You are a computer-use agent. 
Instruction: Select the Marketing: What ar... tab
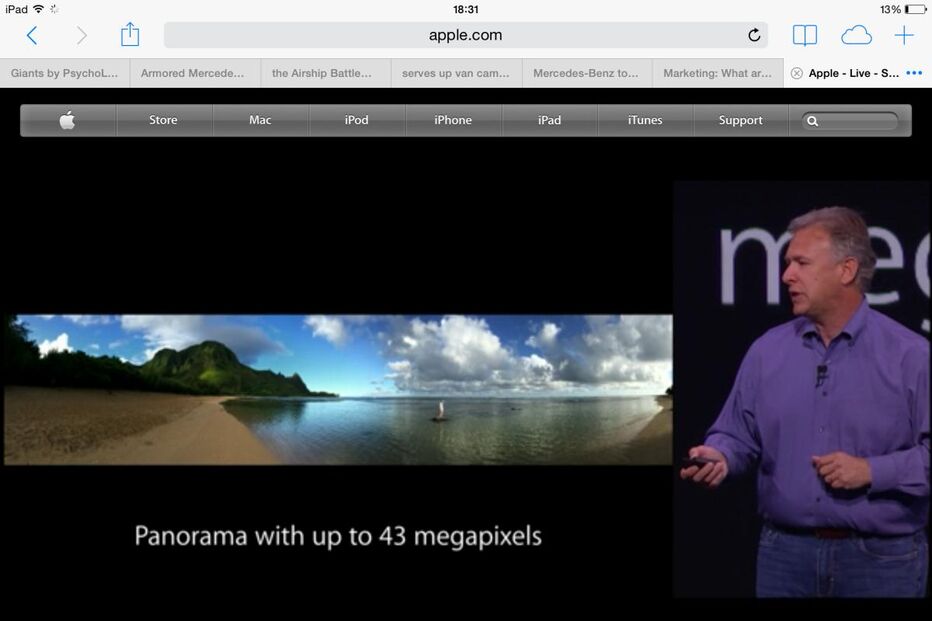coord(717,73)
